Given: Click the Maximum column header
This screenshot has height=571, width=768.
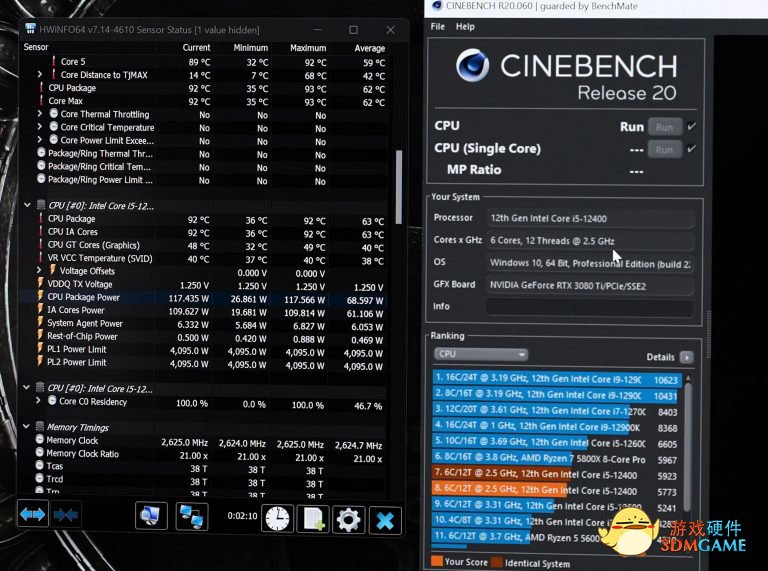Looking at the screenshot, I should click(308, 48).
